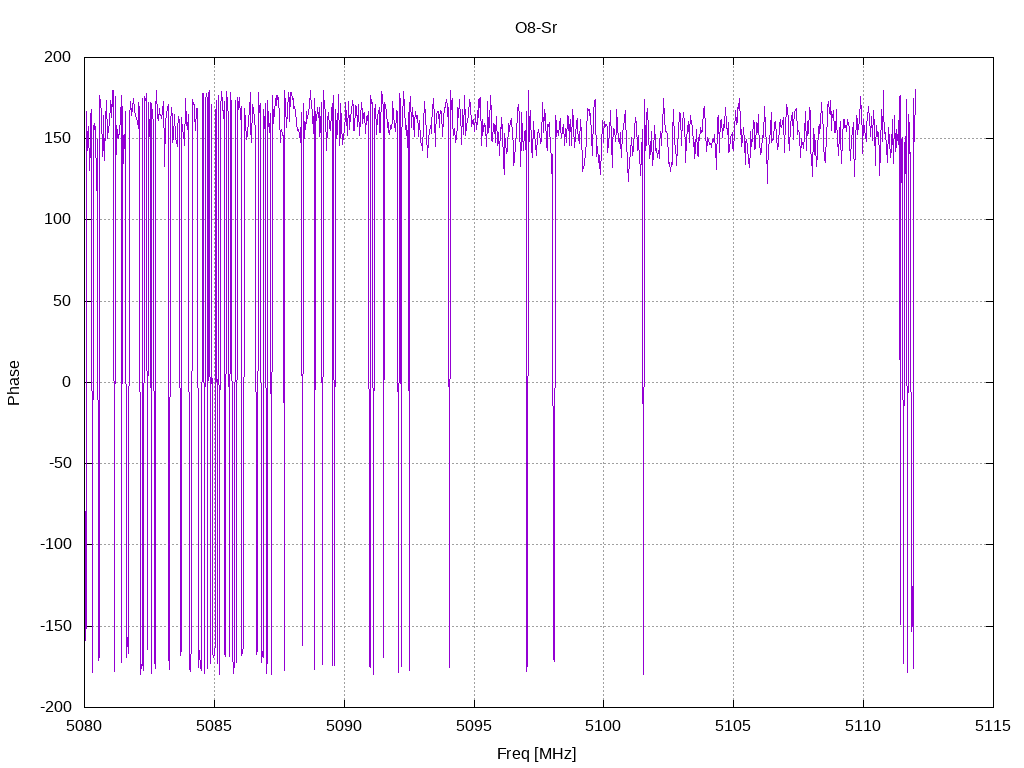Click the x-axis tick label '5095'

coord(474,726)
